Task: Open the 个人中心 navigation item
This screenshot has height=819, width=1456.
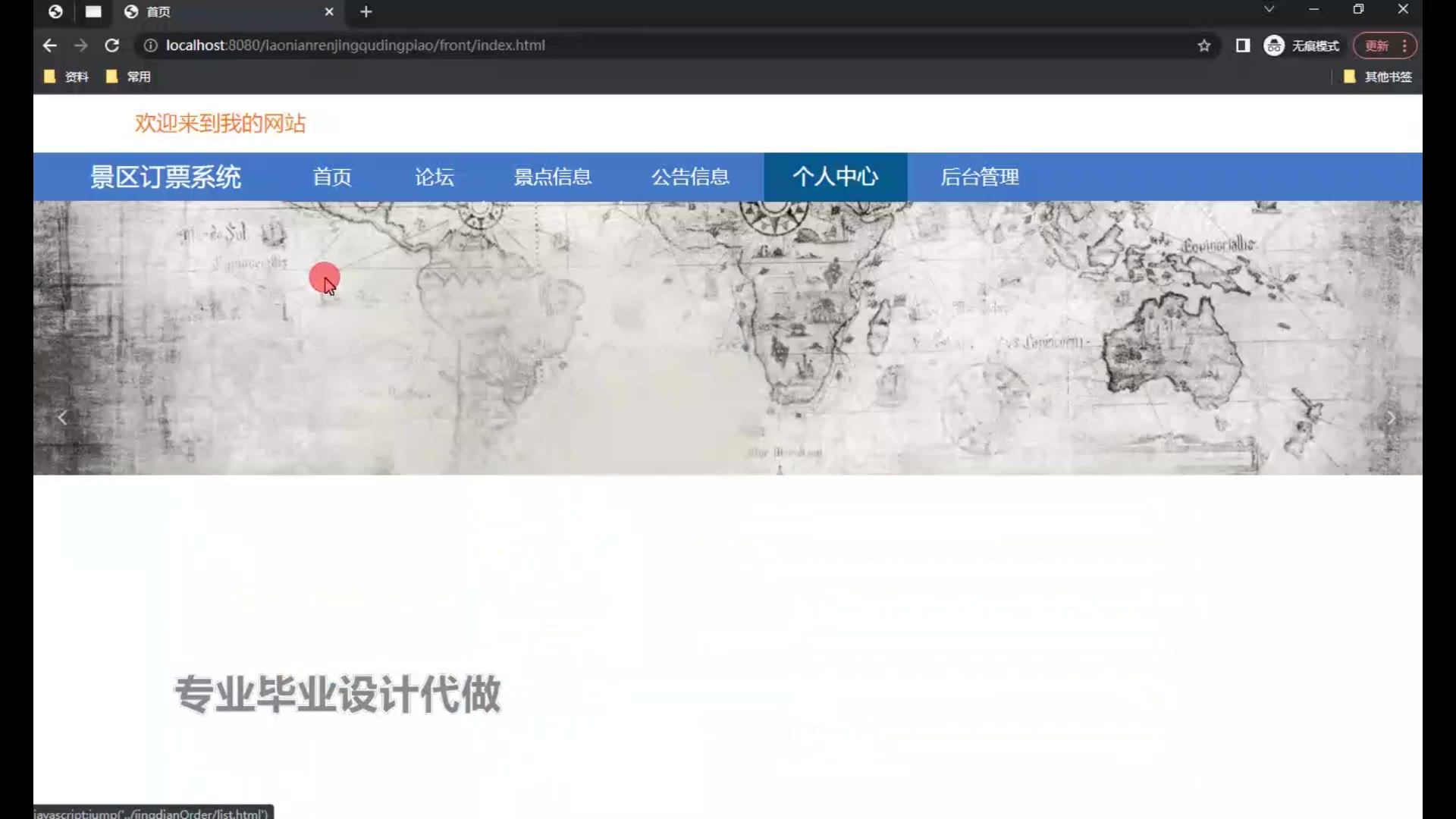Action: click(x=836, y=177)
